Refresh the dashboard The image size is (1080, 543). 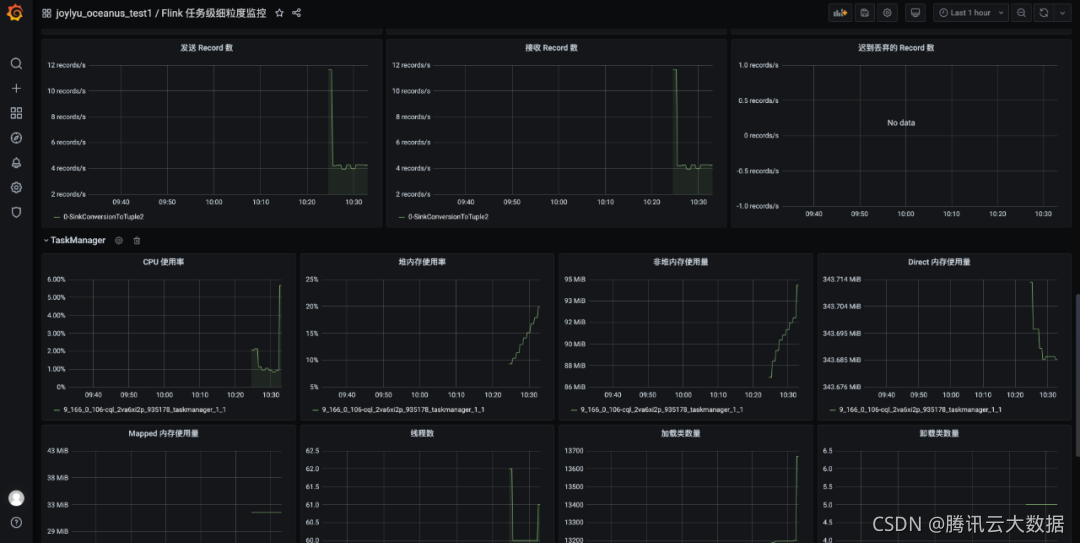click(x=1043, y=12)
